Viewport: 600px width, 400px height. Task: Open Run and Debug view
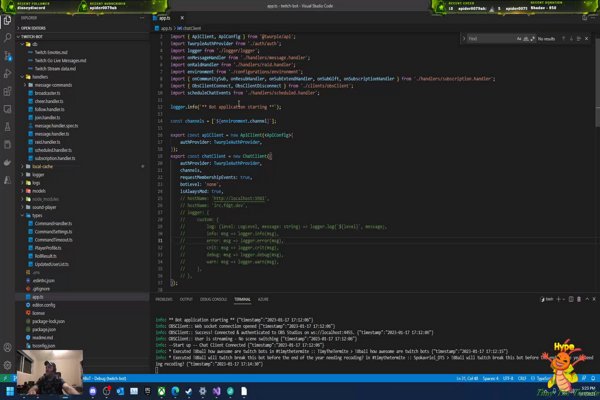coord(7,73)
